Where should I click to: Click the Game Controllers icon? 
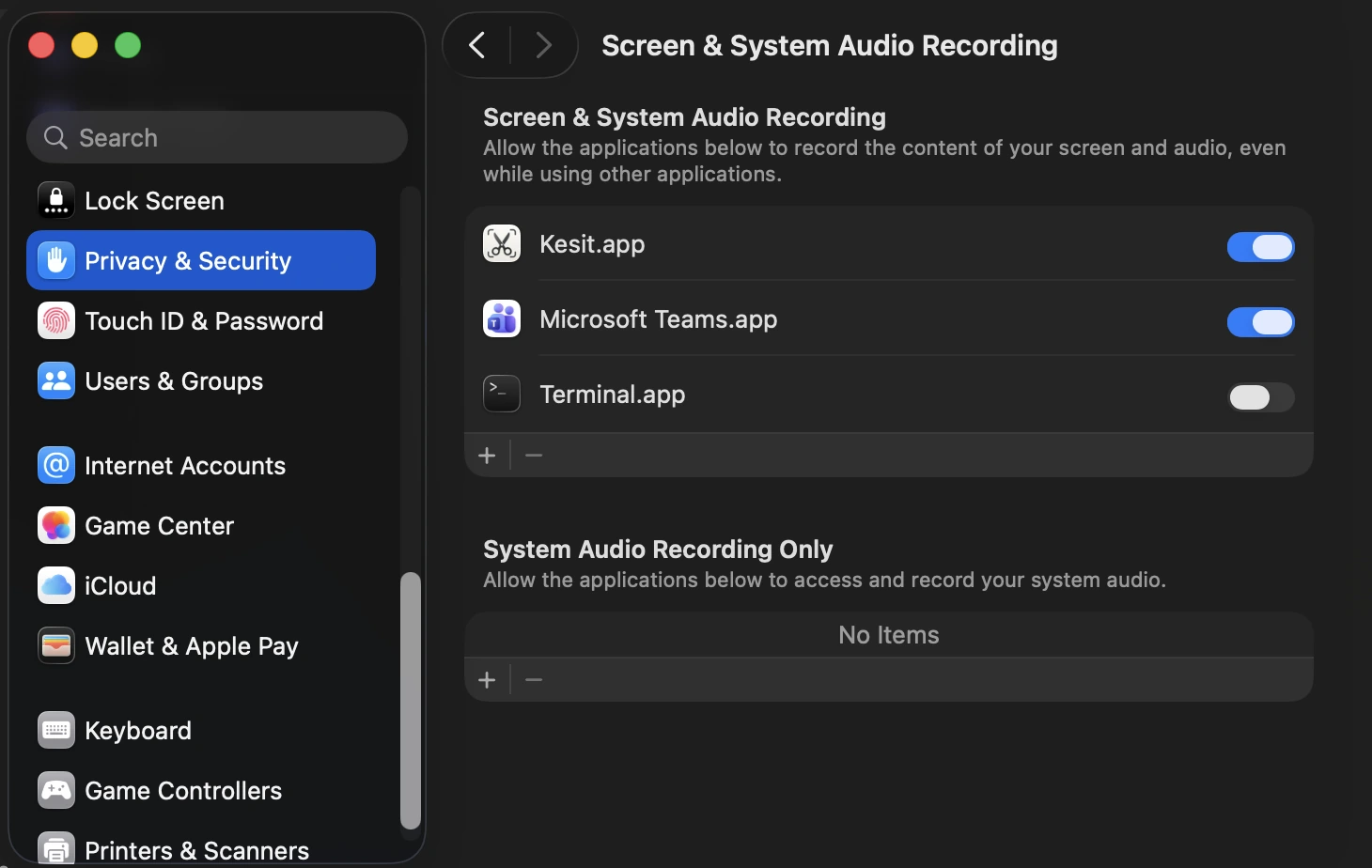pyautogui.click(x=56, y=790)
